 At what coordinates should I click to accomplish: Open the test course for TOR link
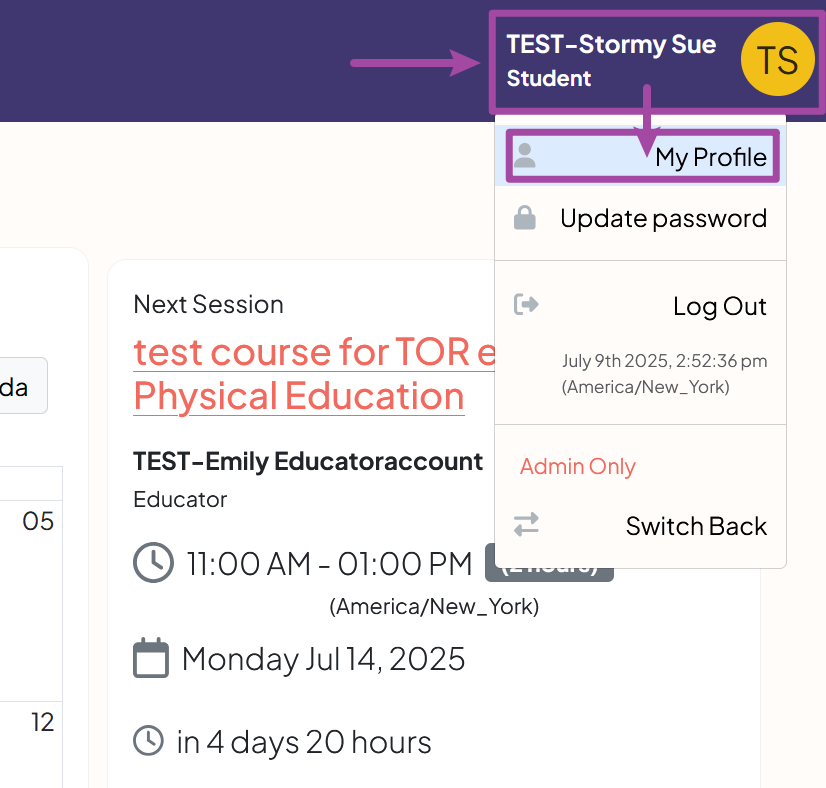pos(314,352)
